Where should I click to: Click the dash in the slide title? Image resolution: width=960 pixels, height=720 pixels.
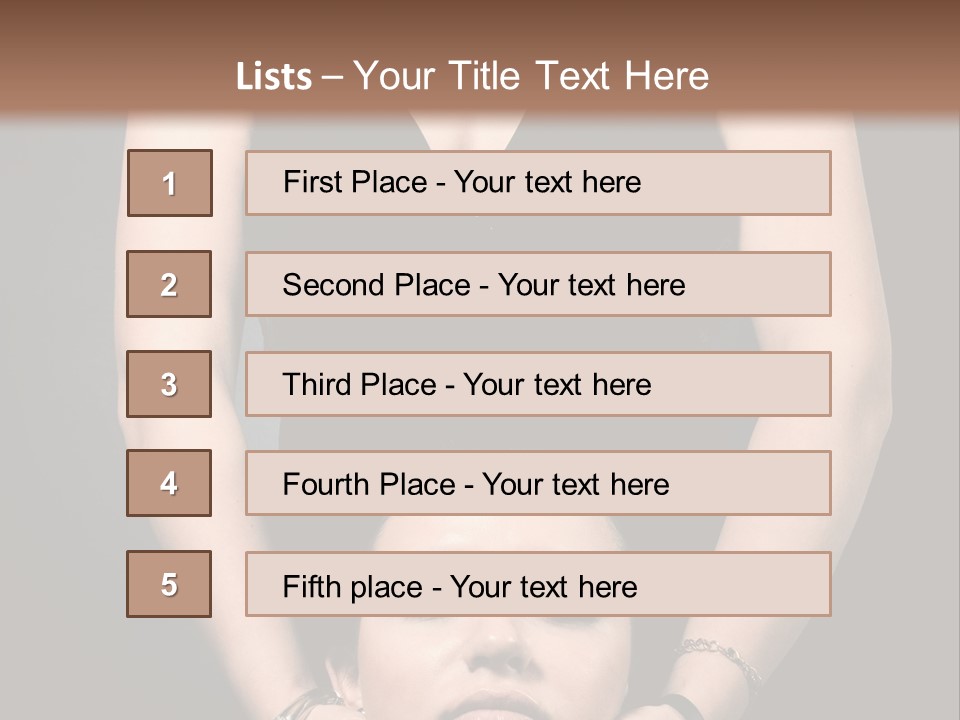pyautogui.click(x=332, y=77)
